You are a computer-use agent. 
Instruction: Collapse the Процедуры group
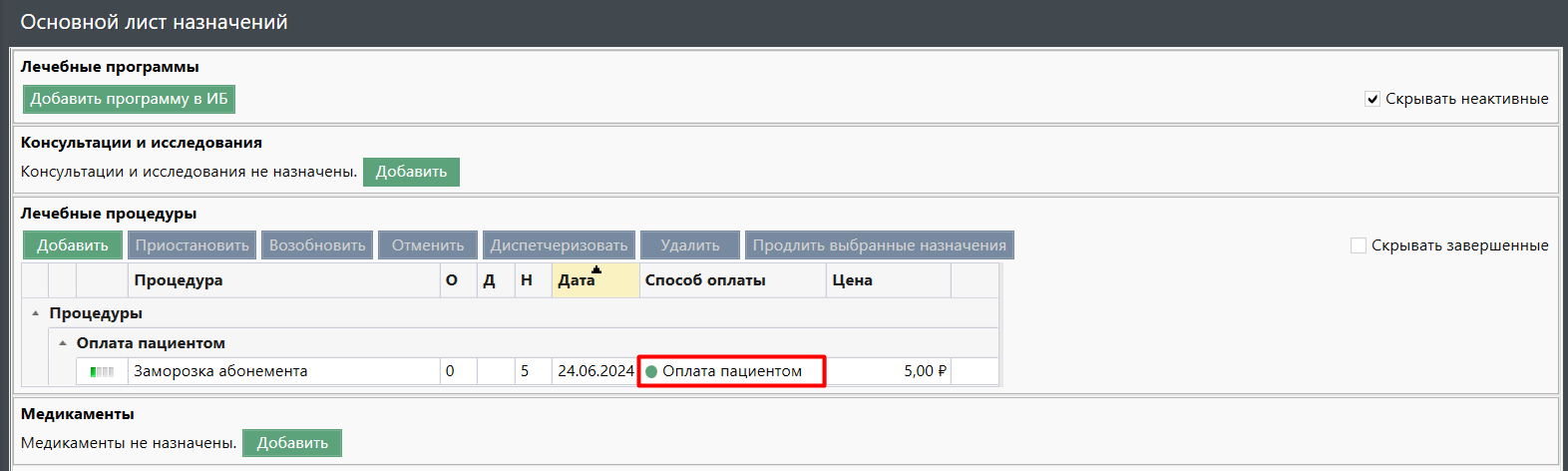click(x=36, y=313)
